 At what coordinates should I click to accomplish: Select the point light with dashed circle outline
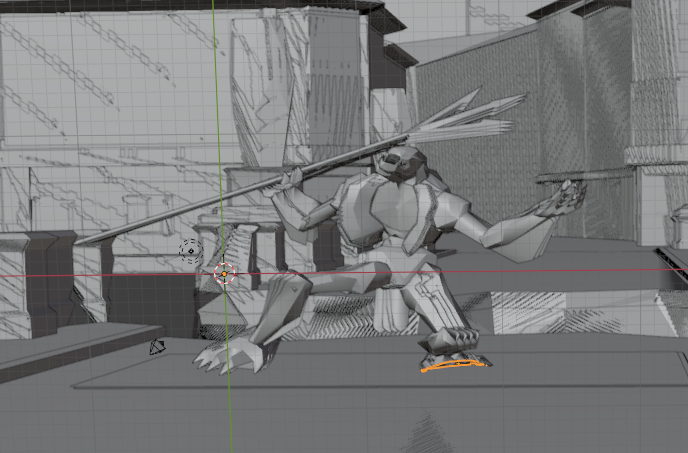click(191, 252)
